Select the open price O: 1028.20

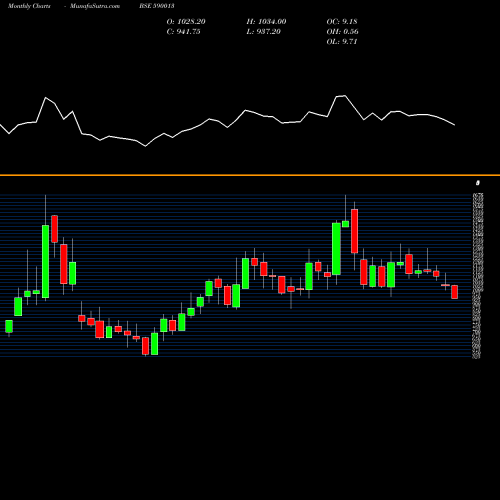click(x=186, y=22)
